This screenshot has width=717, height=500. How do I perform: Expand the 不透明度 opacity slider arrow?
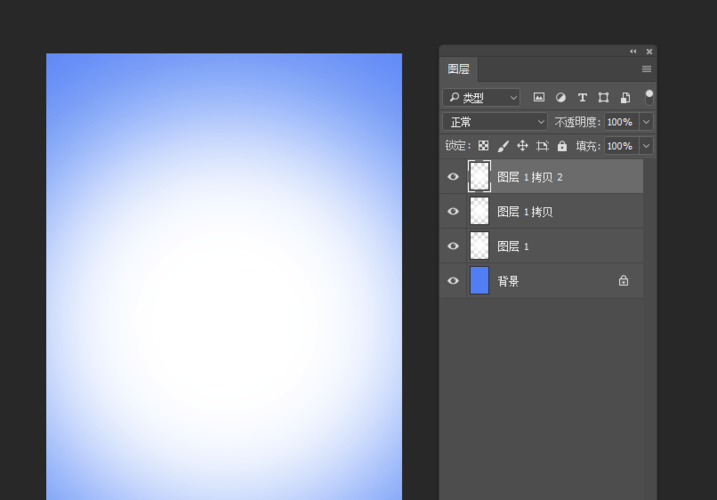(x=646, y=122)
